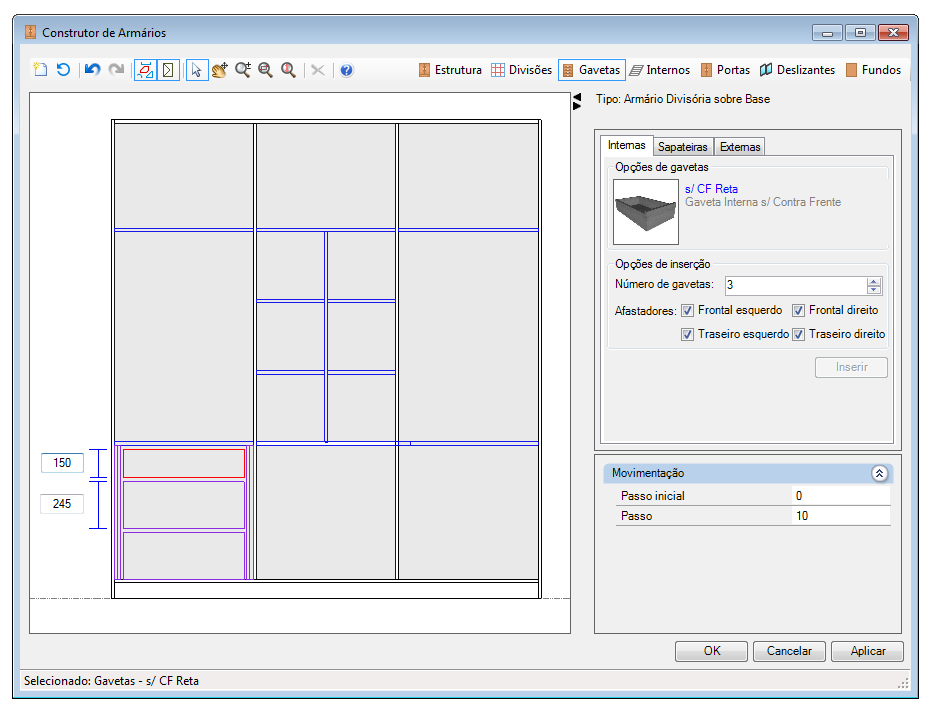Toggle Traseiro direito checkbox
The width and height of the screenshot is (948, 706).
point(799,334)
